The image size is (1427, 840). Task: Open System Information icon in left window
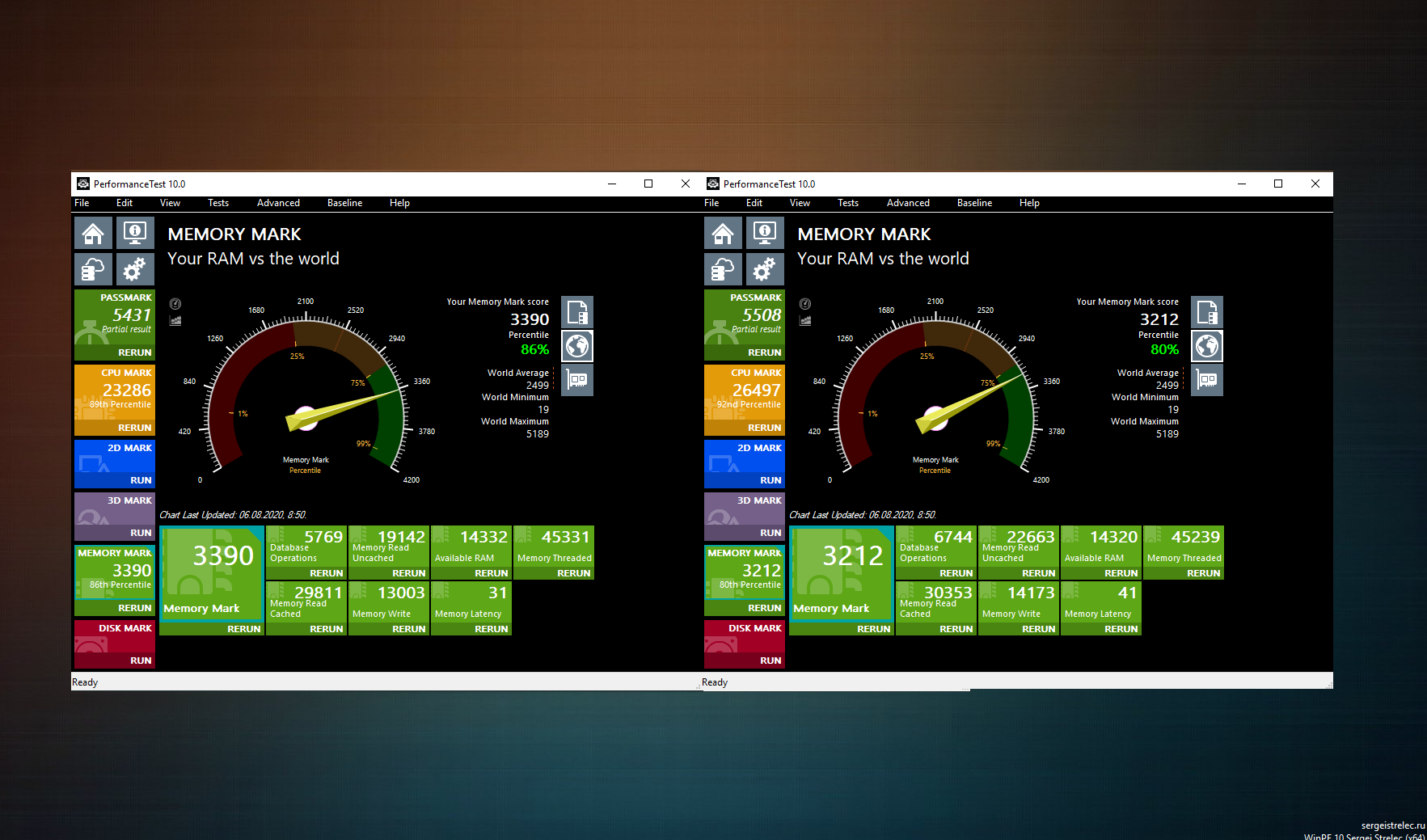tap(134, 234)
